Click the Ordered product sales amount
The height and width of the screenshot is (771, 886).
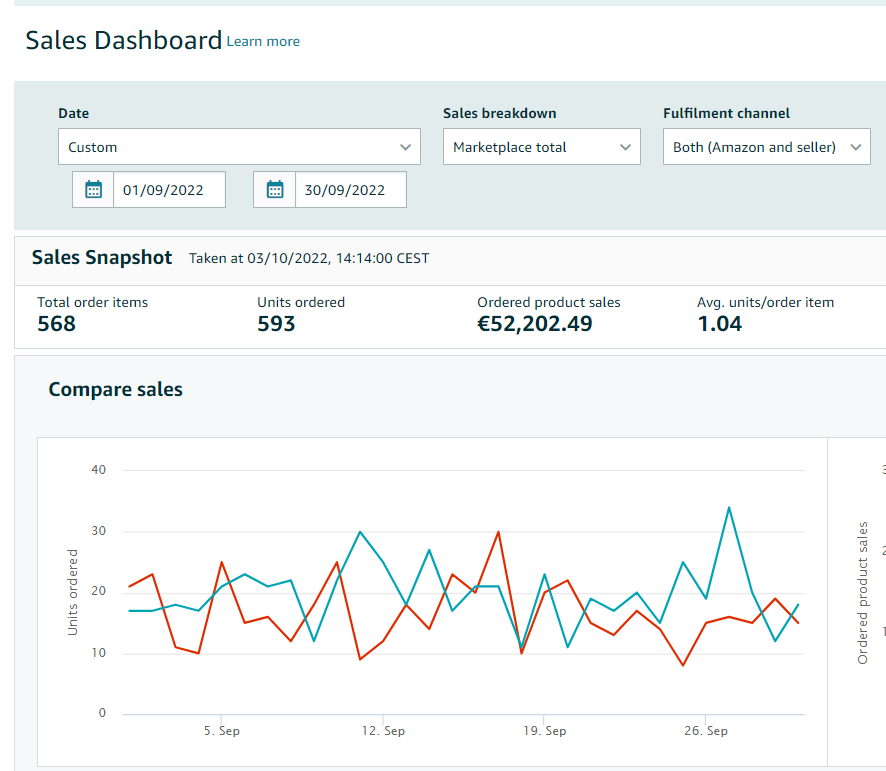pyautogui.click(x=535, y=324)
